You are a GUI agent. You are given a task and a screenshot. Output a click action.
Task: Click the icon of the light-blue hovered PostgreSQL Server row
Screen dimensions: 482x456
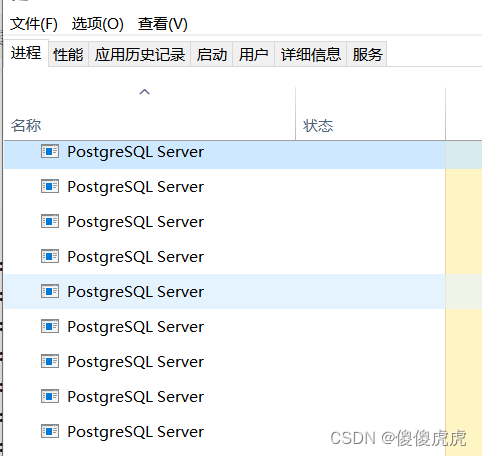50,292
